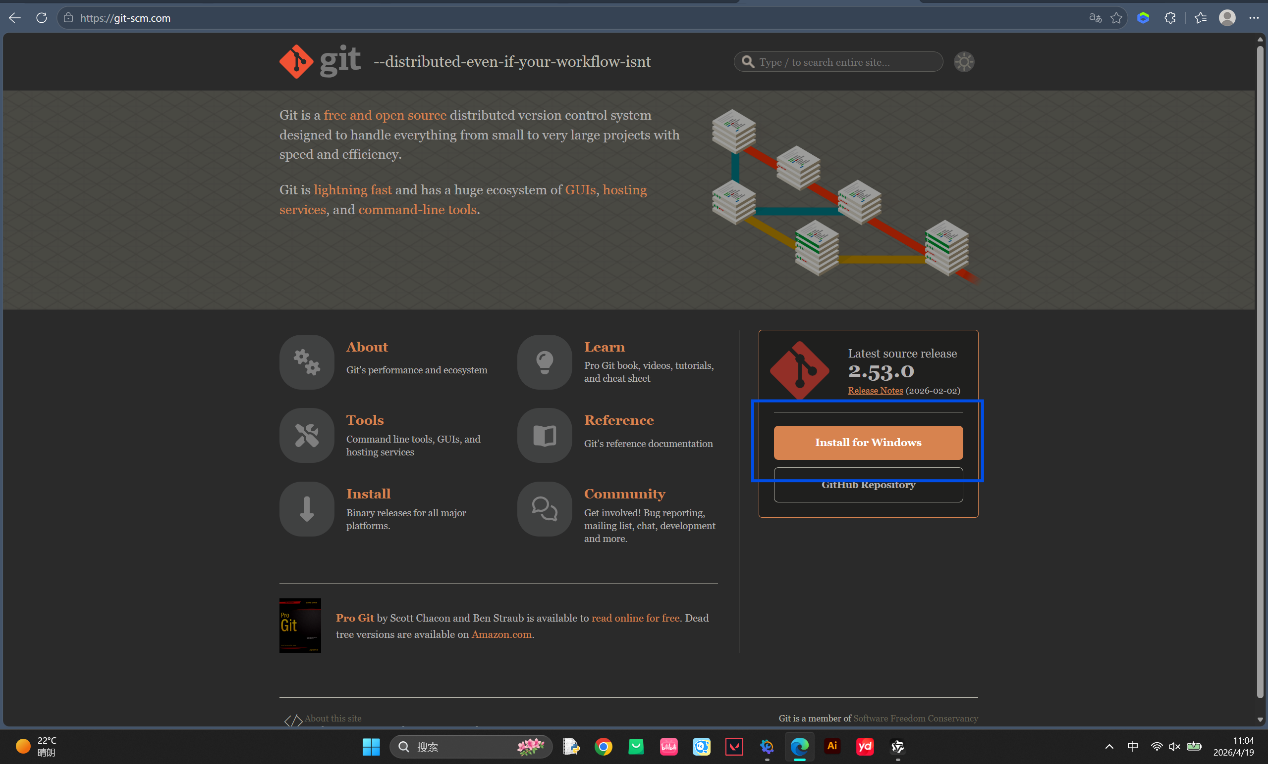This screenshot has height=764, width=1268.
Task: Click the Learn lightbulb icon
Action: [544, 362]
